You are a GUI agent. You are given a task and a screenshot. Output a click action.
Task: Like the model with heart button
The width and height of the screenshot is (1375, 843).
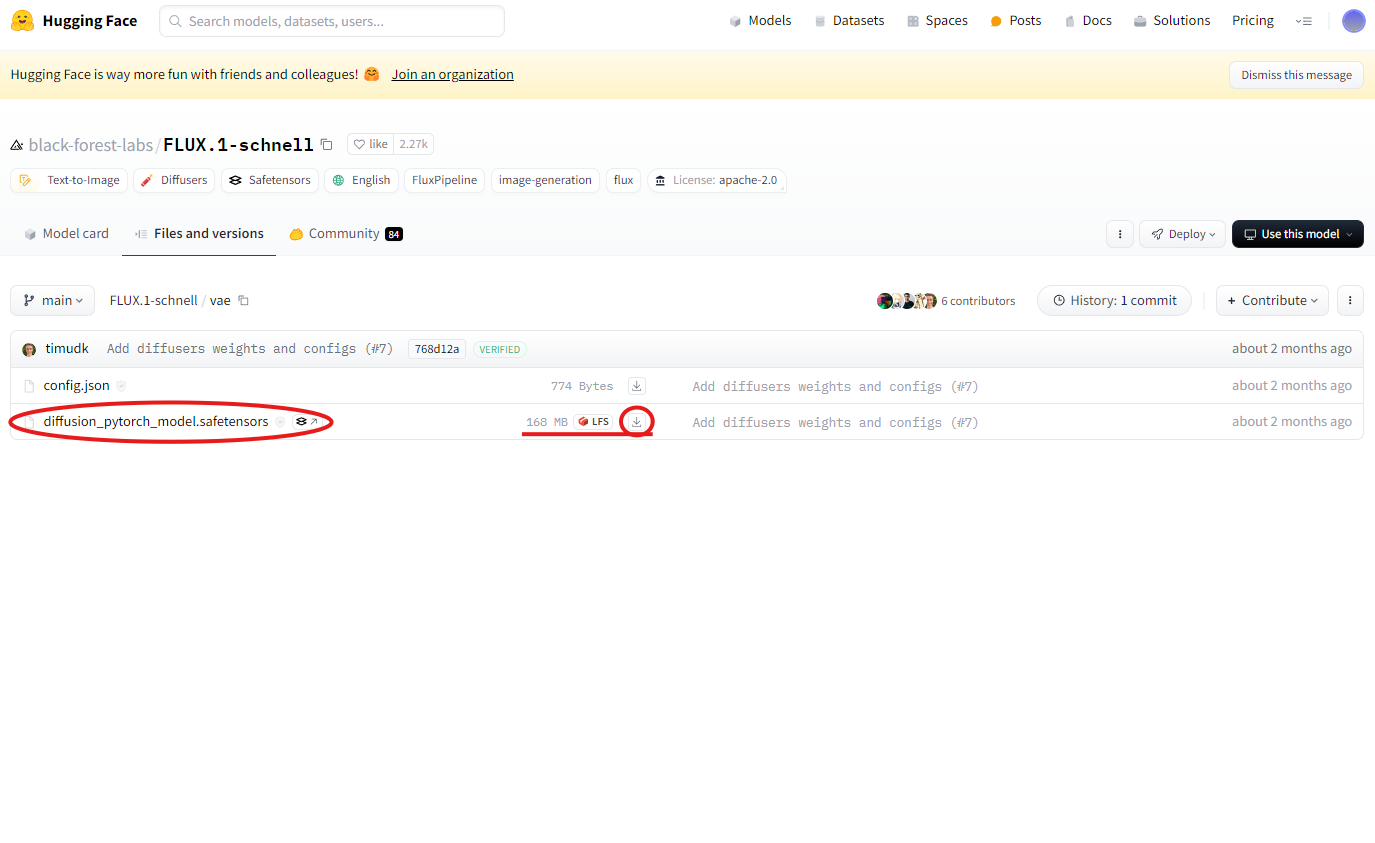371,144
